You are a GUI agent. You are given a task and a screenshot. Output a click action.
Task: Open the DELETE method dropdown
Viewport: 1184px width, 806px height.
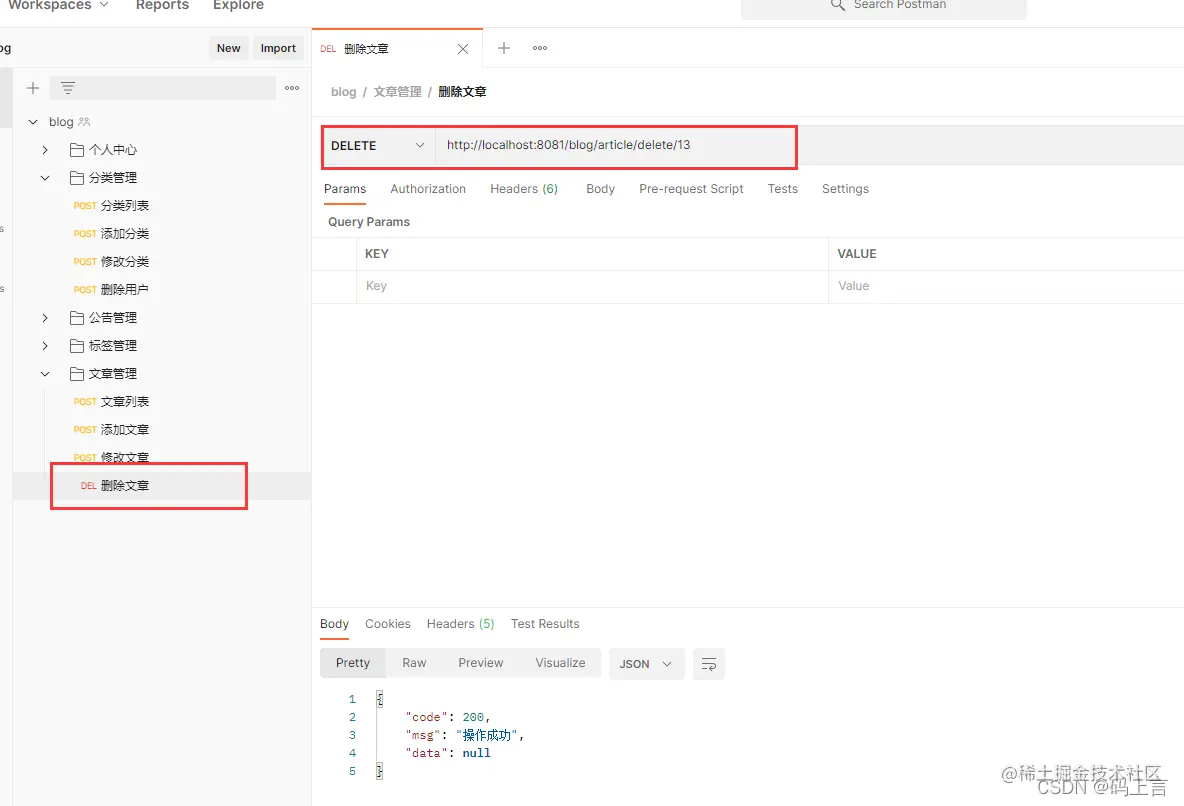click(378, 146)
